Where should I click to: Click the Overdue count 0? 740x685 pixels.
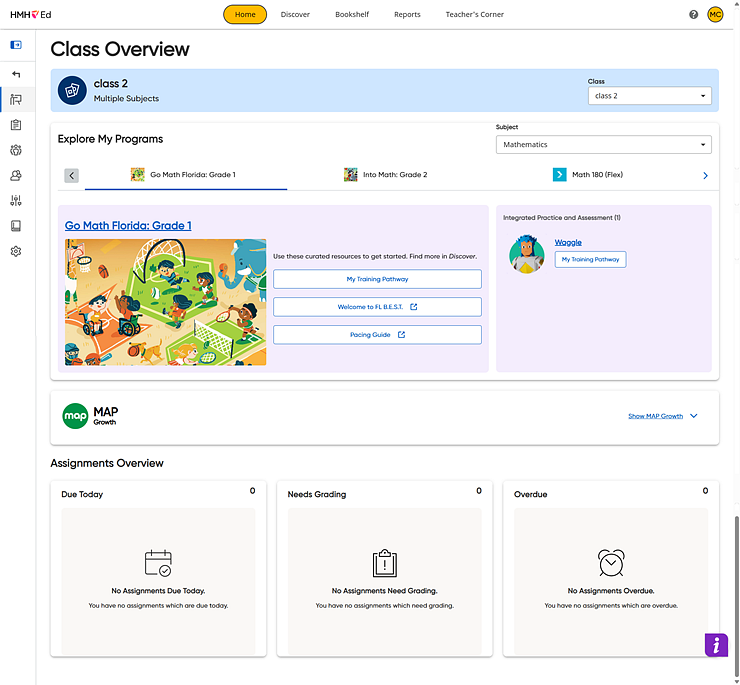[x=705, y=491]
